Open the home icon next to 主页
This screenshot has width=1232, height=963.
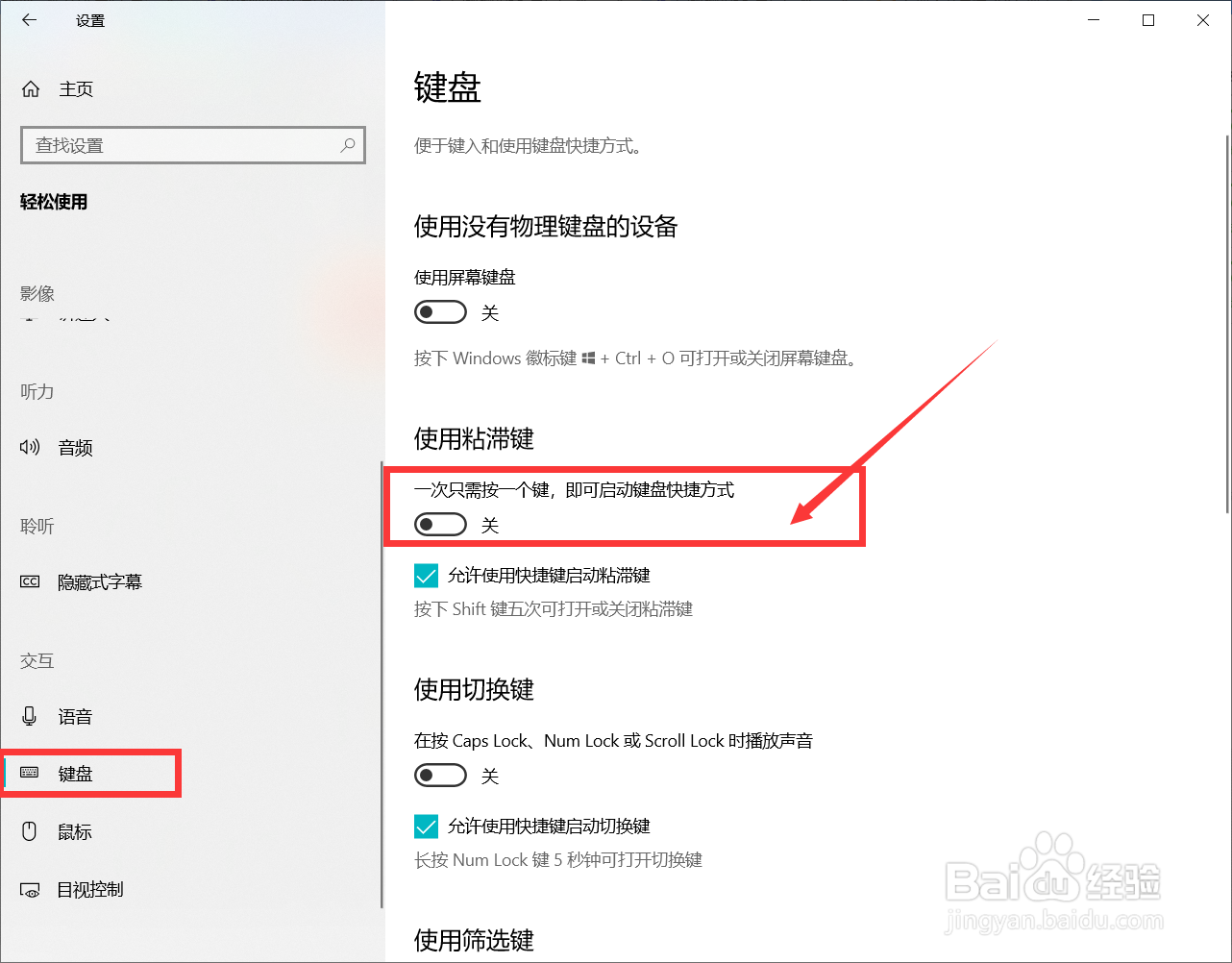click(x=31, y=89)
